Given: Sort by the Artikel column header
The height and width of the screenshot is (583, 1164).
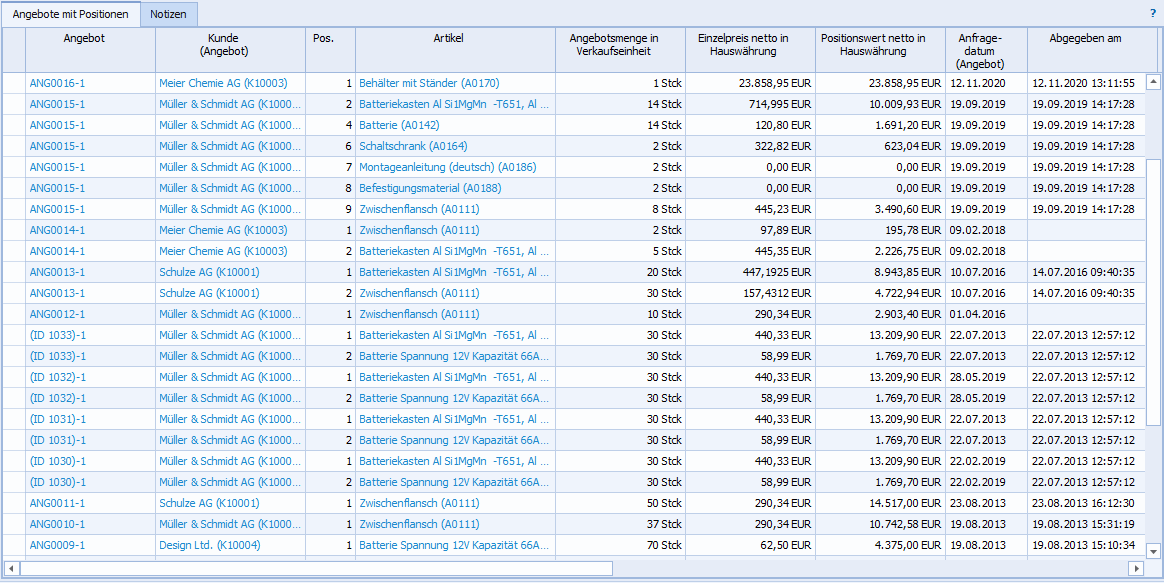Looking at the screenshot, I should (455, 38).
